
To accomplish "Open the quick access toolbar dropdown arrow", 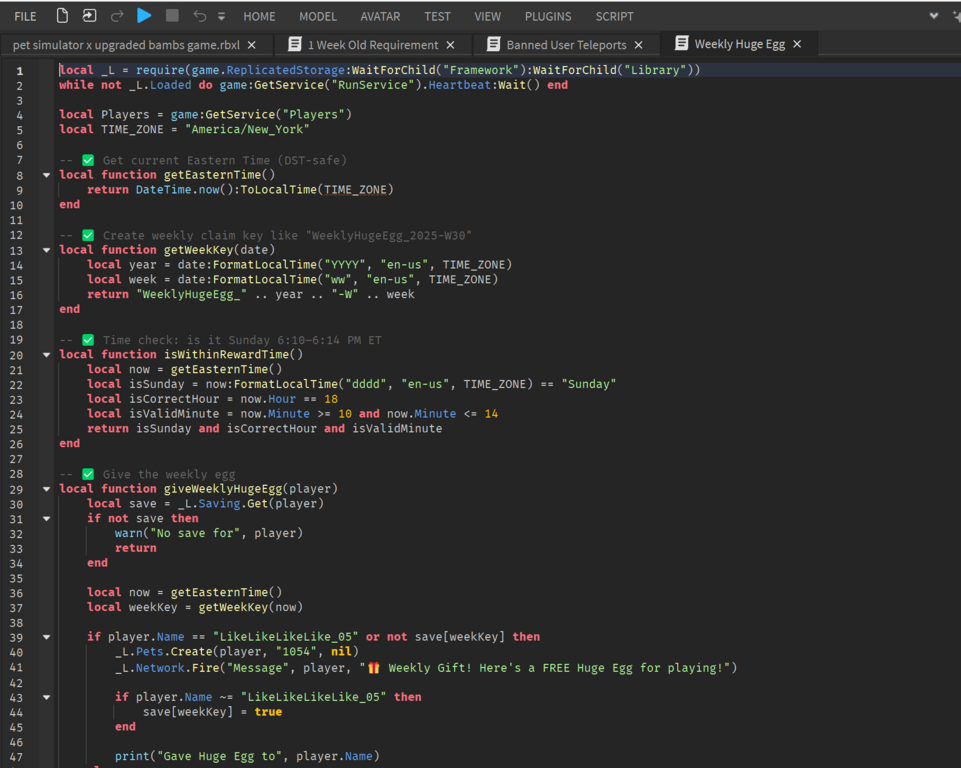I will [221, 17].
